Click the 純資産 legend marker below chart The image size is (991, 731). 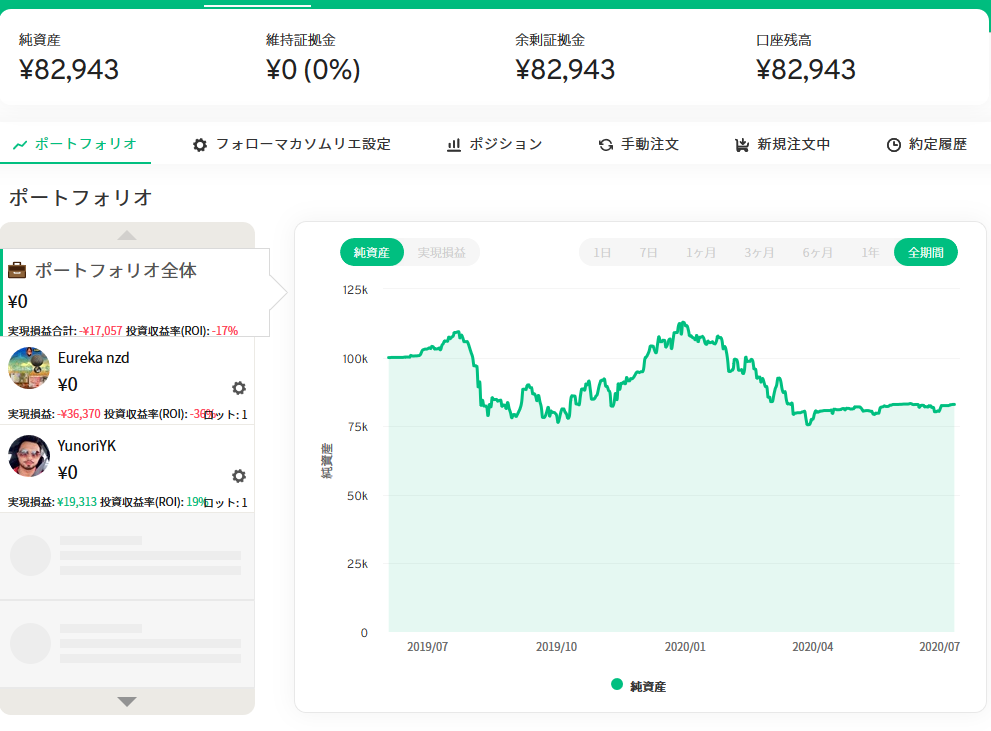click(x=617, y=685)
